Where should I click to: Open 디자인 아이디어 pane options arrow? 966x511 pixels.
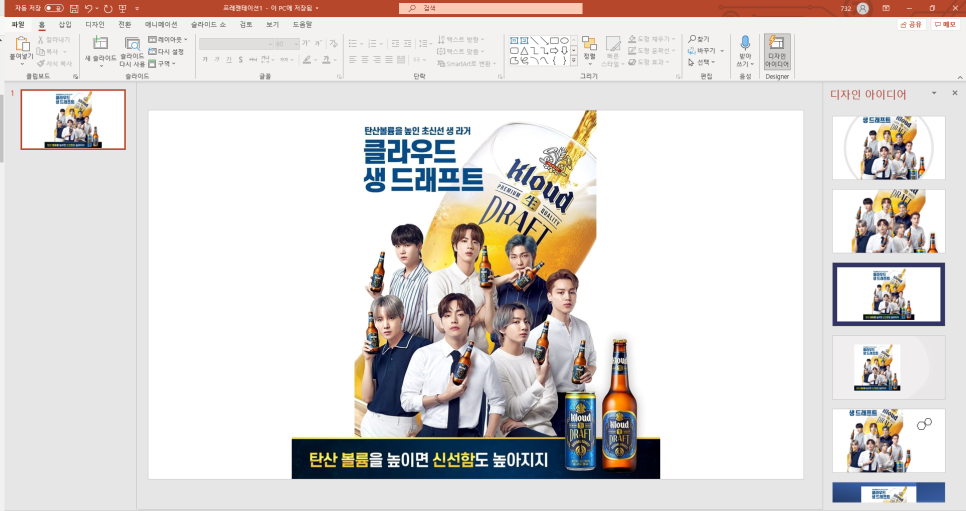(x=934, y=93)
